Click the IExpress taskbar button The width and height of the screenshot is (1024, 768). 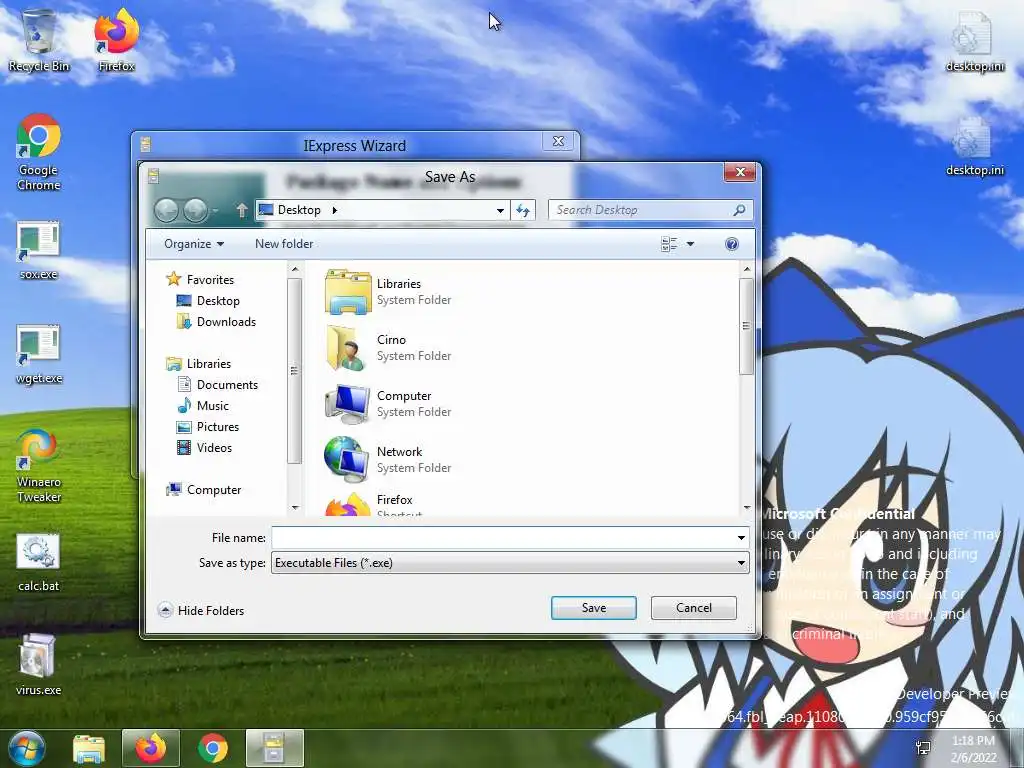[274, 748]
